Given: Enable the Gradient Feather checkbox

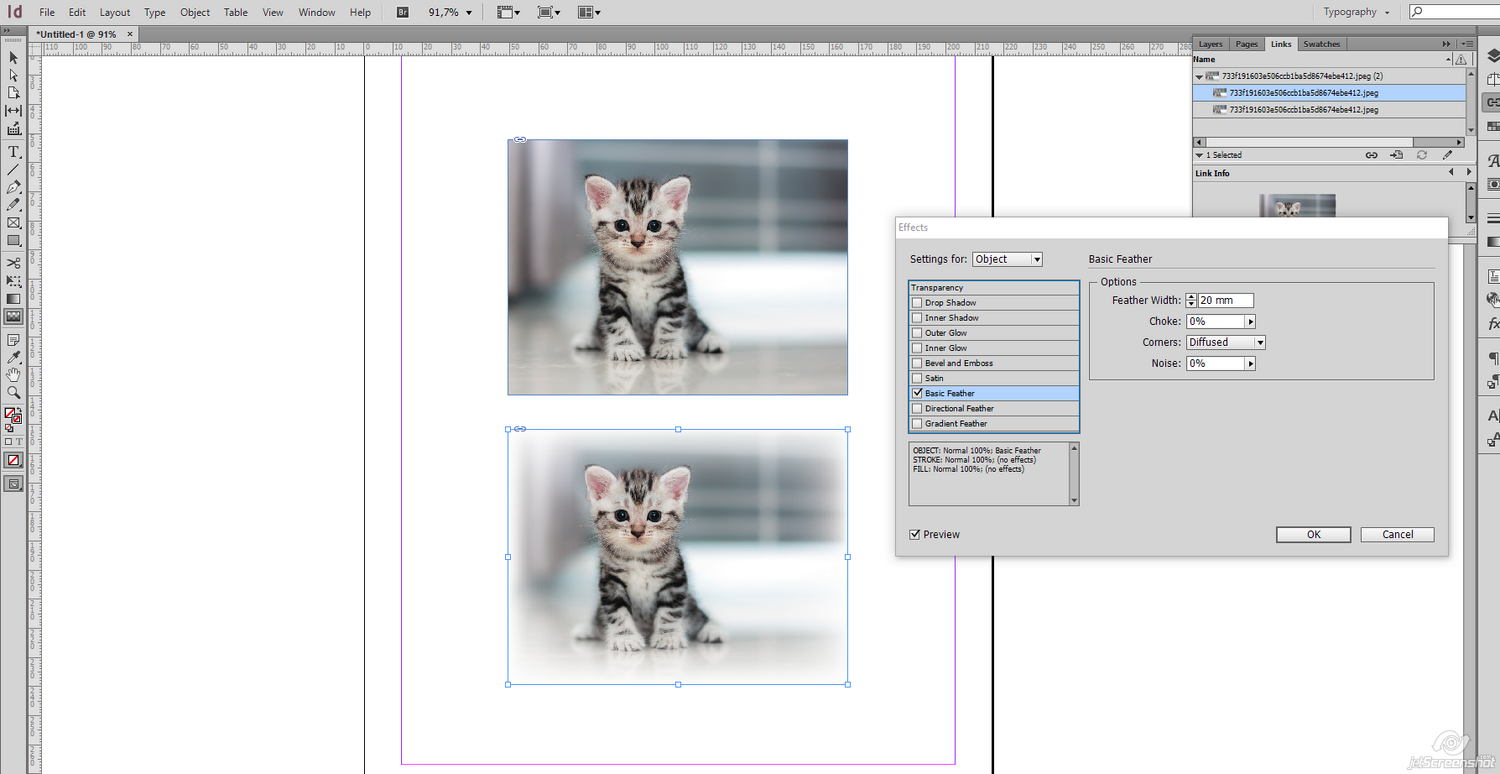Looking at the screenshot, I should pyautogui.click(x=917, y=423).
